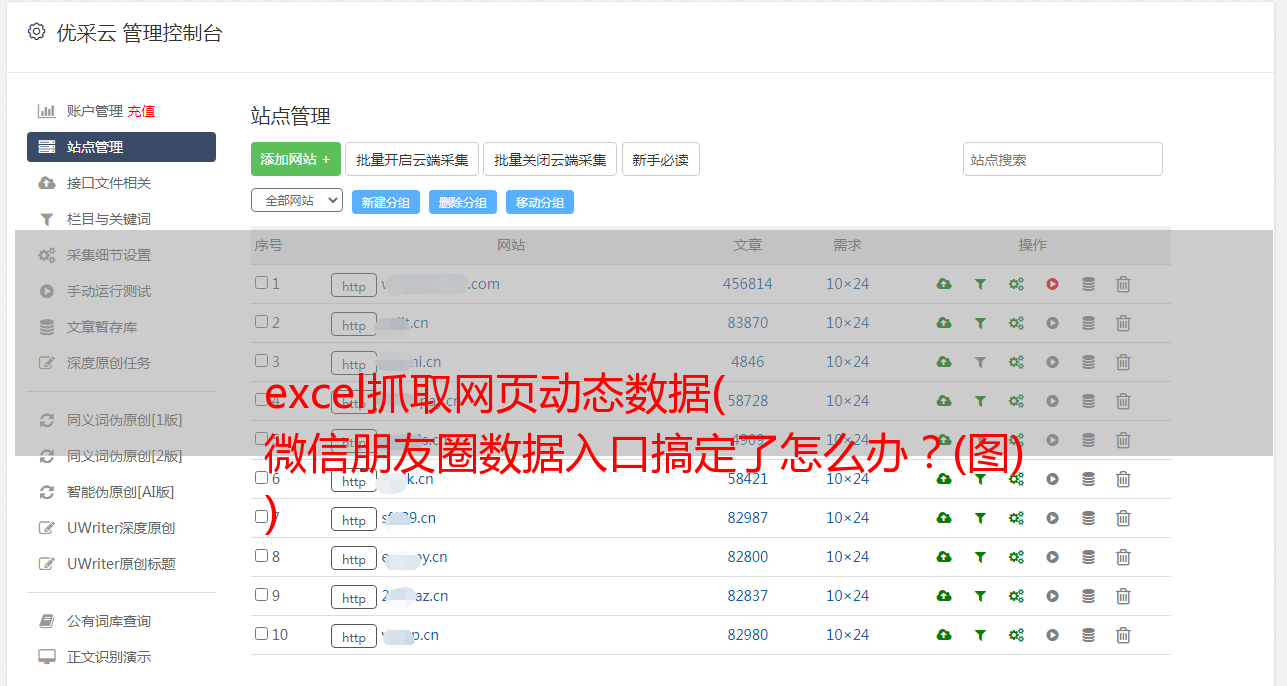Click 批量关闭云端采集 button
The image size is (1287, 686).
550,159
